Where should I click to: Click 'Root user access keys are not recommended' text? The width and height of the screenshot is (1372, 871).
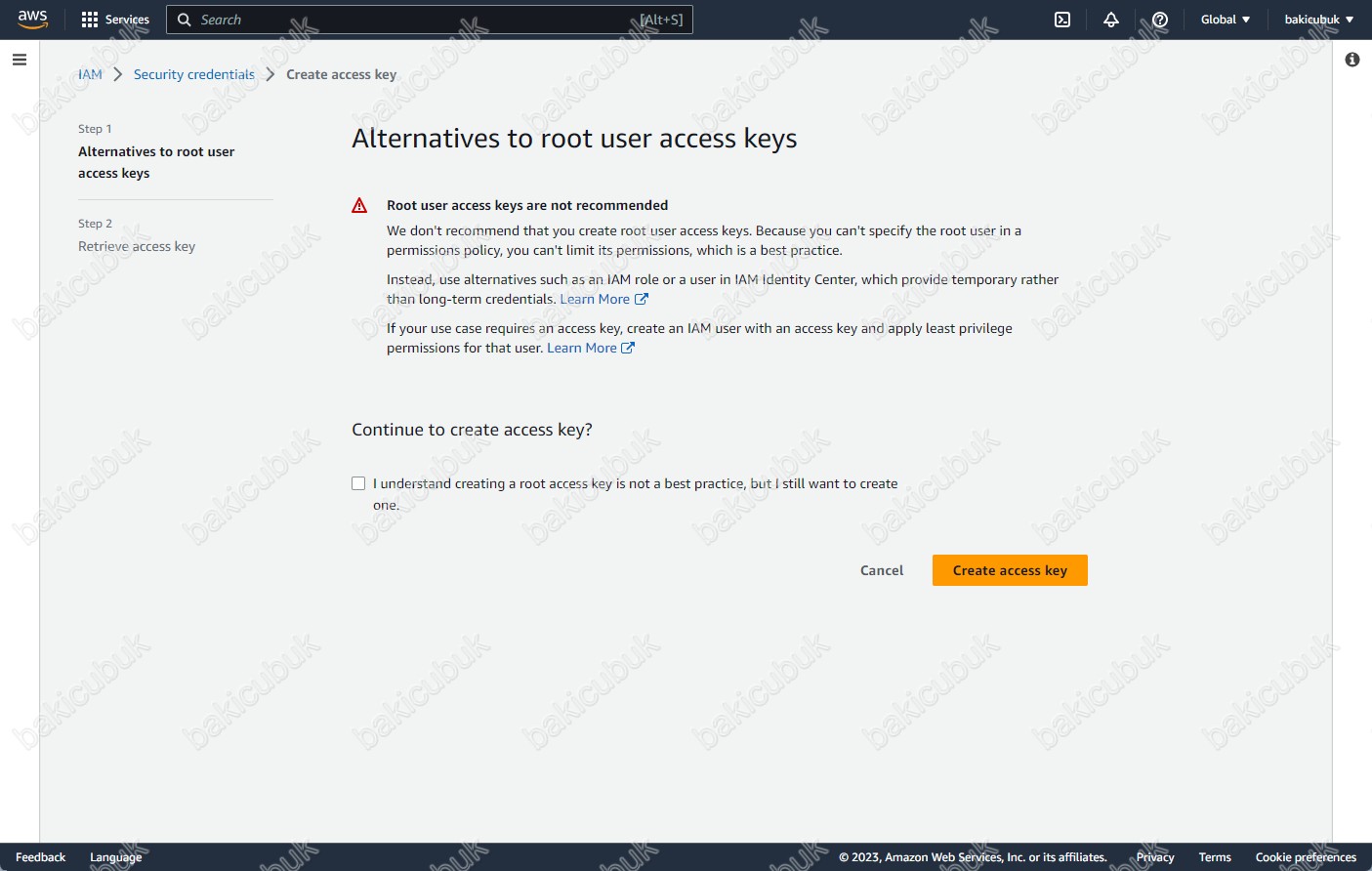tap(527, 205)
